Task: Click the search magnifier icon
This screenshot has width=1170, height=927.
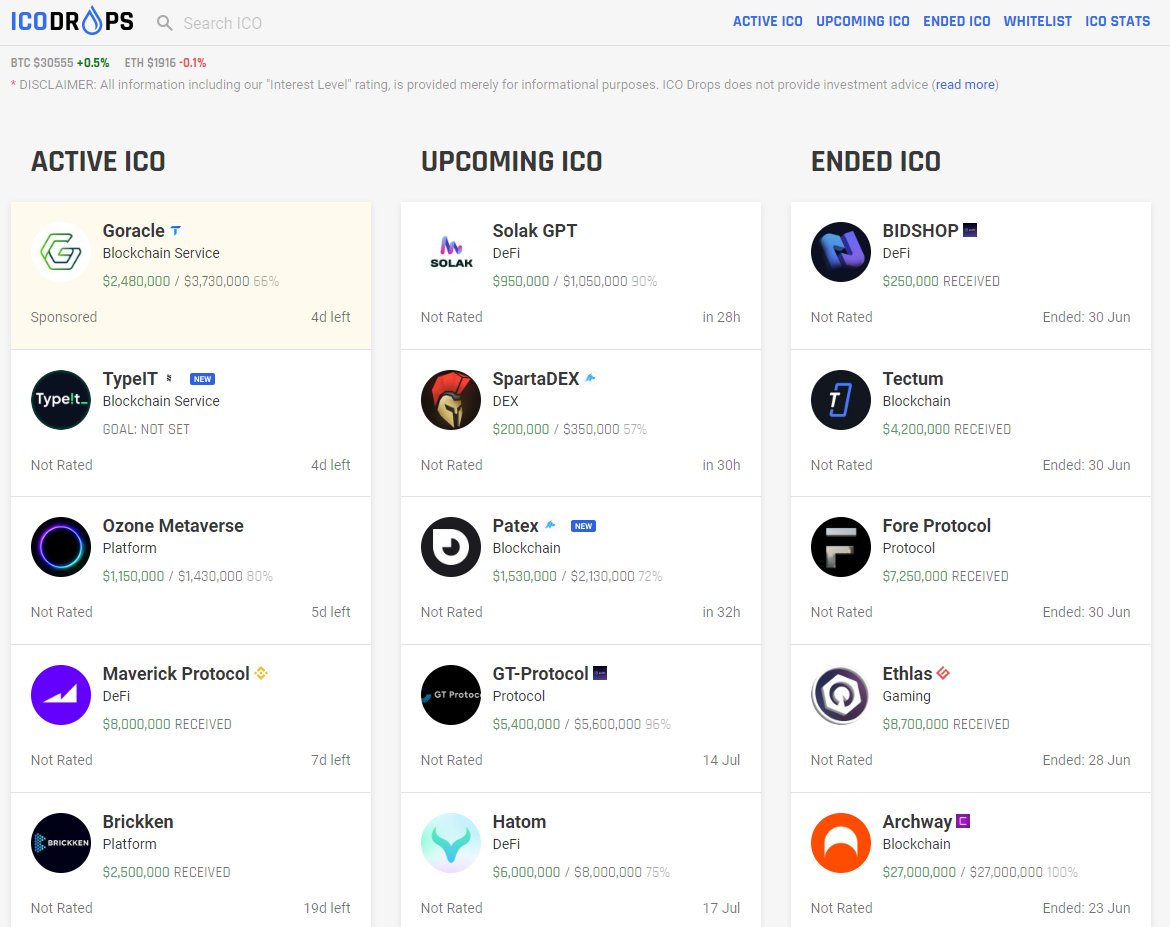Action: click(x=164, y=23)
